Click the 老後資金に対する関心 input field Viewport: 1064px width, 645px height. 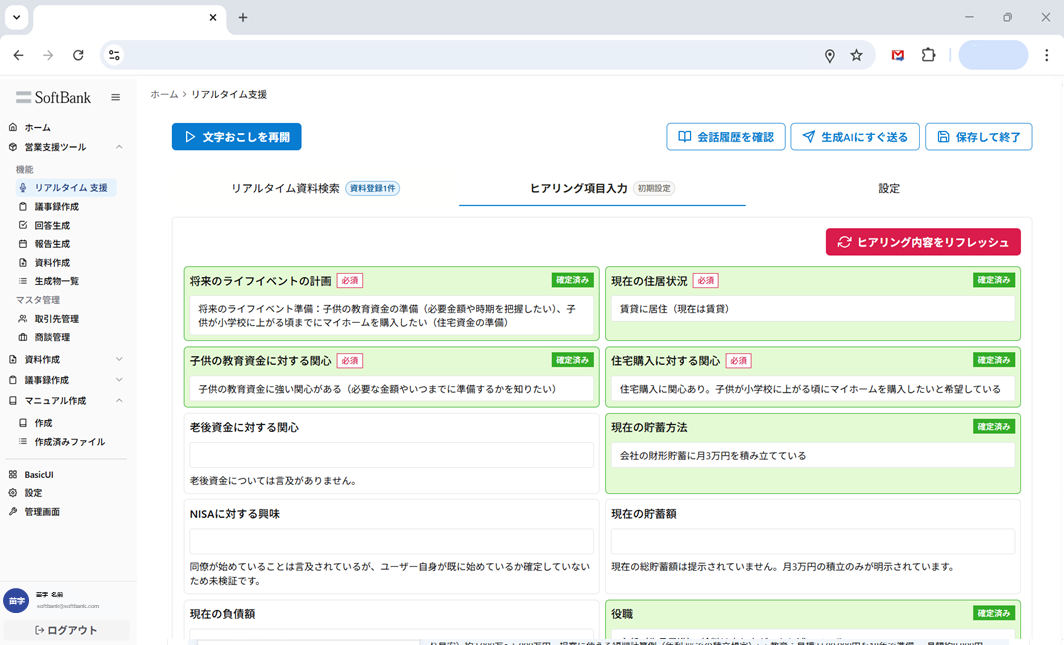pos(390,454)
